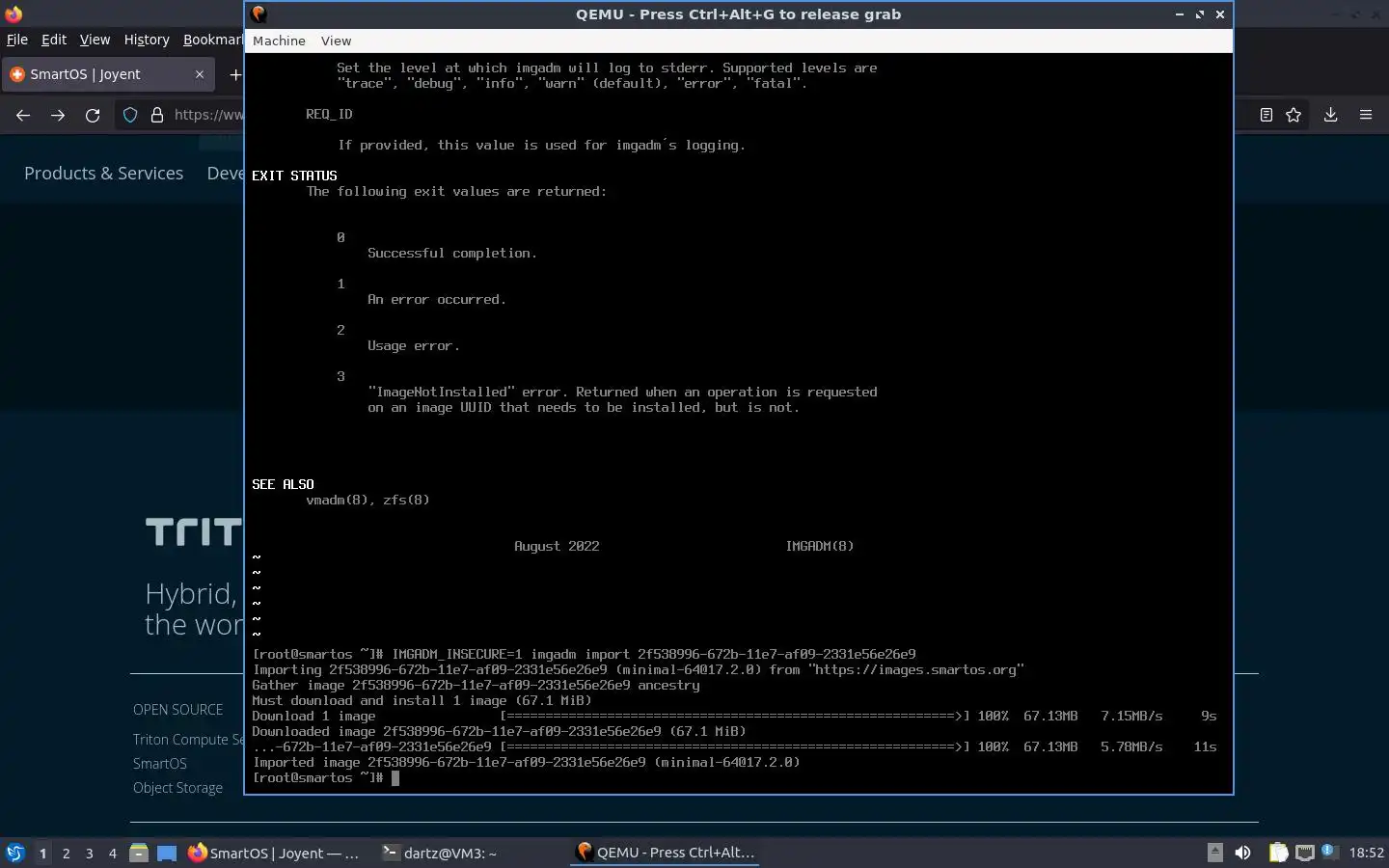Switch to QEMU taskbar entry

(666, 853)
